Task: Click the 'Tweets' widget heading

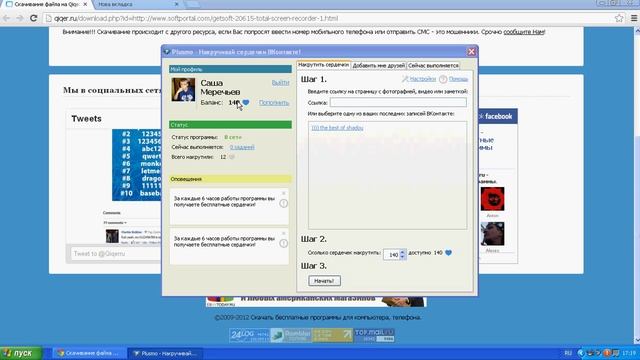Action: pos(86,119)
